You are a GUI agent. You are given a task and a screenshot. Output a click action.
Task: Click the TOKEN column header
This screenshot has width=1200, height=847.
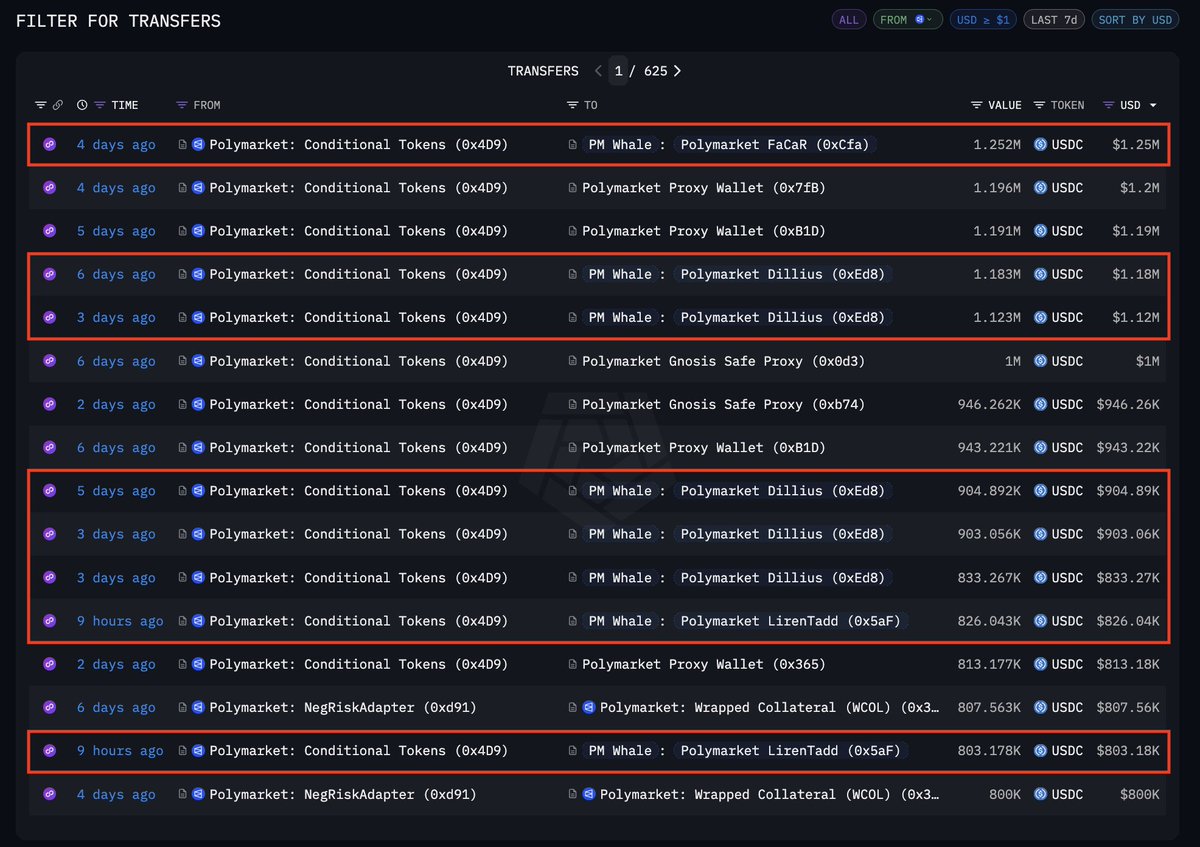pyautogui.click(x=1067, y=105)
